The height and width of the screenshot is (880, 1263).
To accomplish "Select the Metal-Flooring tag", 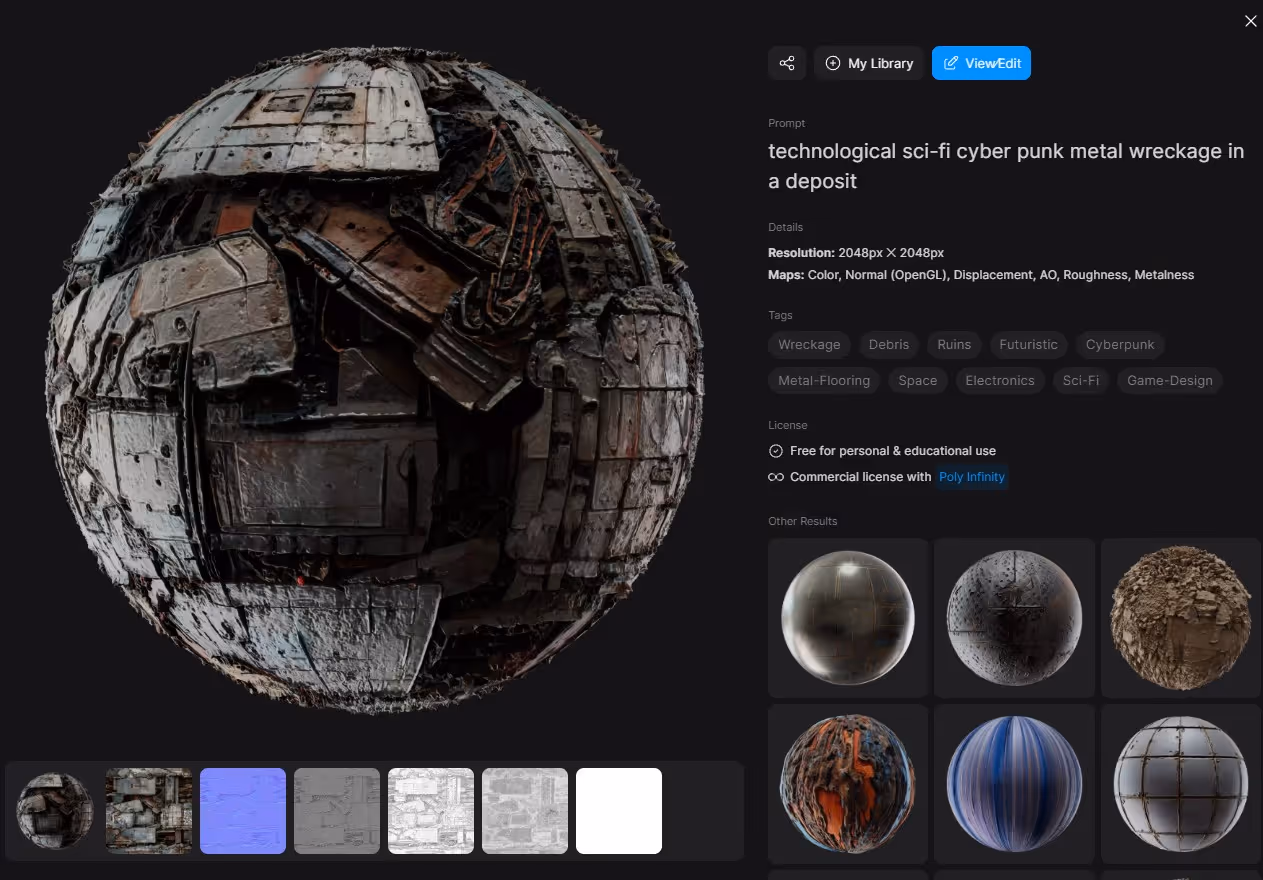I will pyautogui.click(x=823, y=380).
